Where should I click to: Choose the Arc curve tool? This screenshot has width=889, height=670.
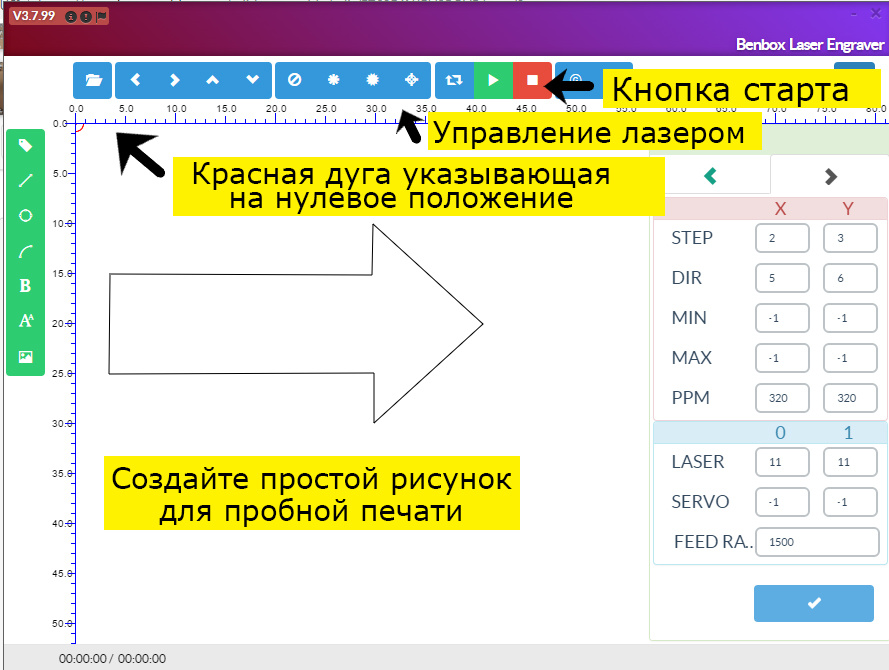pos(26,251)
